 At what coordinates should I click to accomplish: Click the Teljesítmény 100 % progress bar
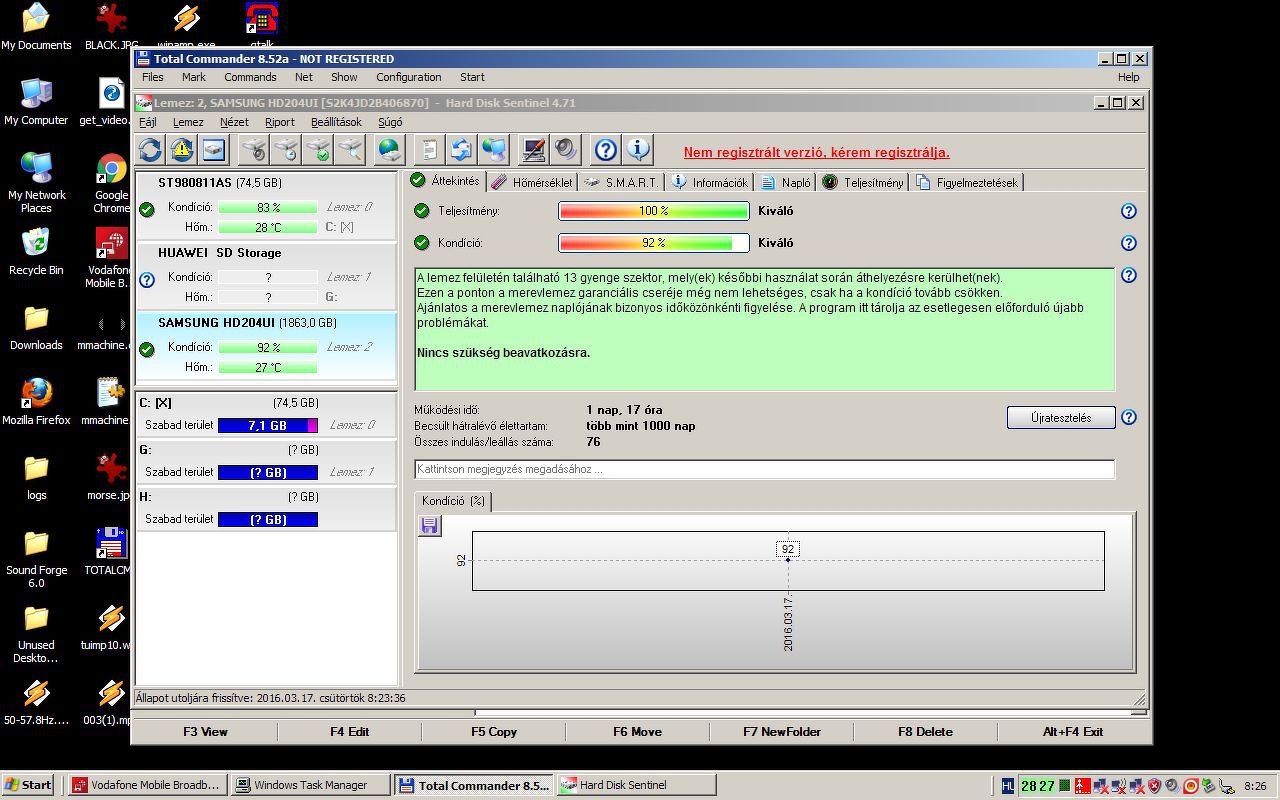pos(654,211)
